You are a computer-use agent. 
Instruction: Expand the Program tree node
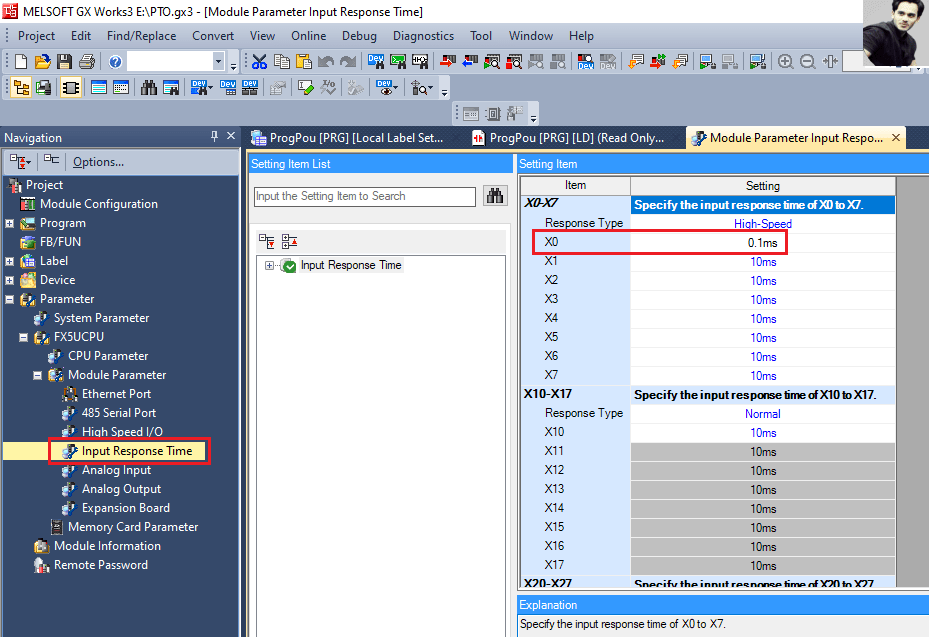9,223
